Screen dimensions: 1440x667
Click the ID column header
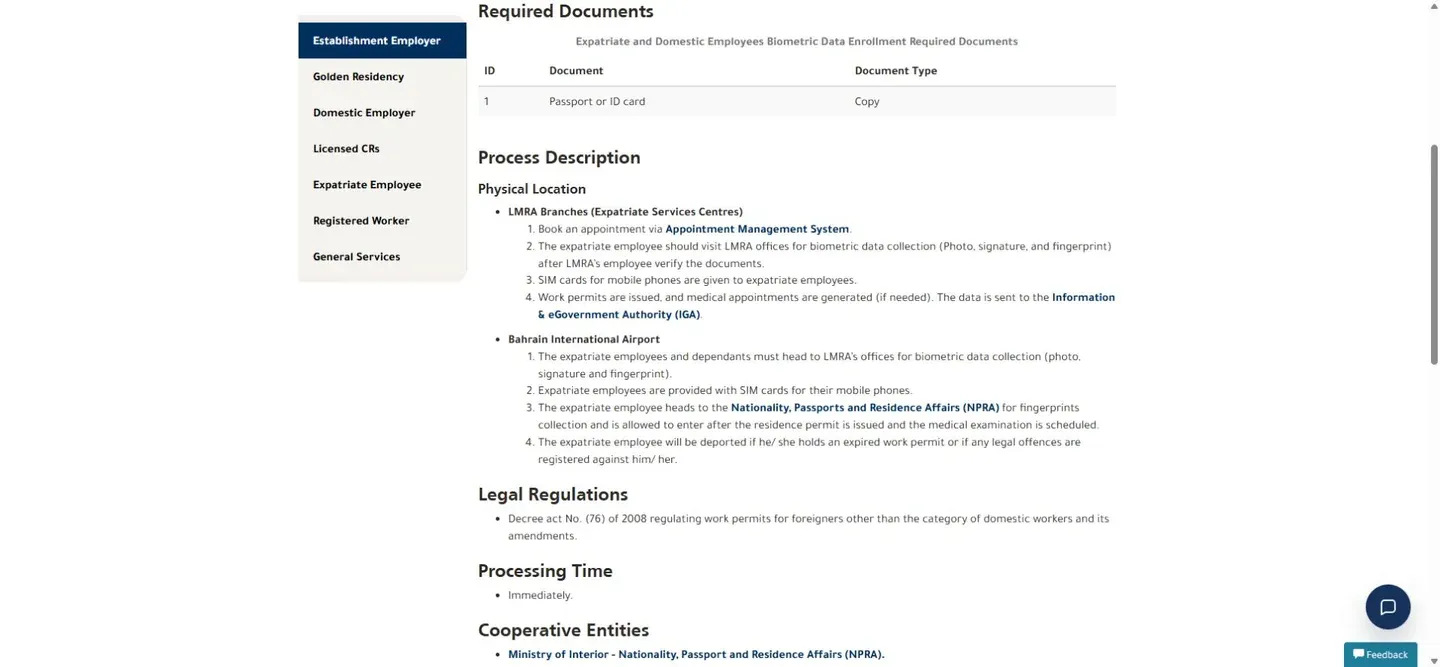click(x=490, y=71)
